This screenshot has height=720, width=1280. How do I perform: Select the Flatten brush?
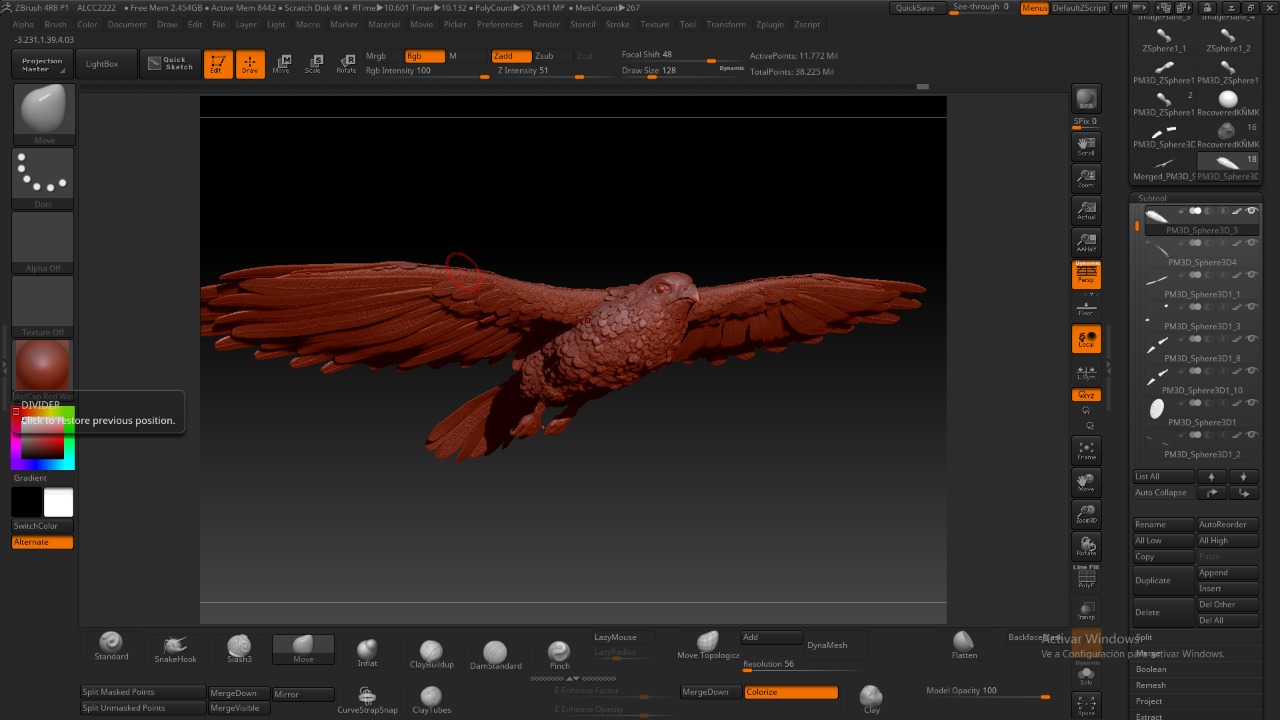point(964,646)
